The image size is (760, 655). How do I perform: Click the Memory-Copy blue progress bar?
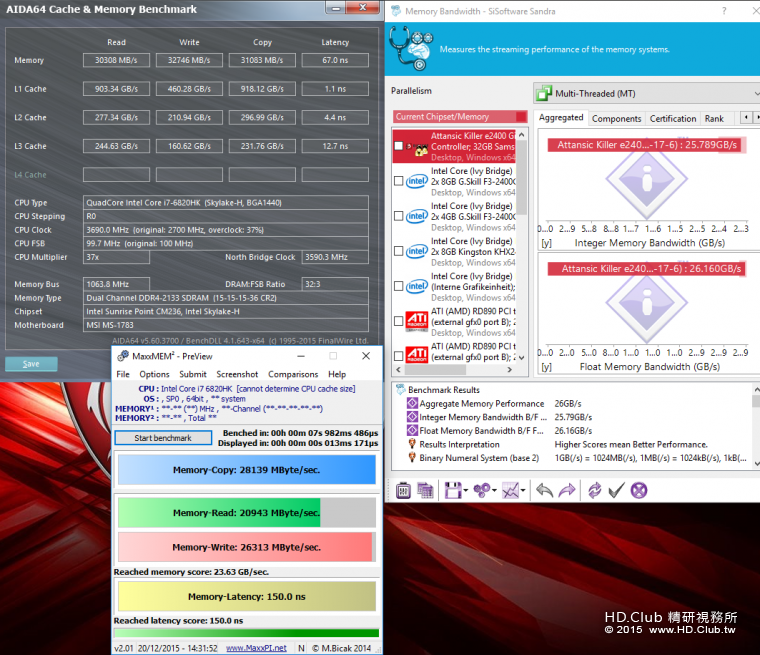pos(247,470)
